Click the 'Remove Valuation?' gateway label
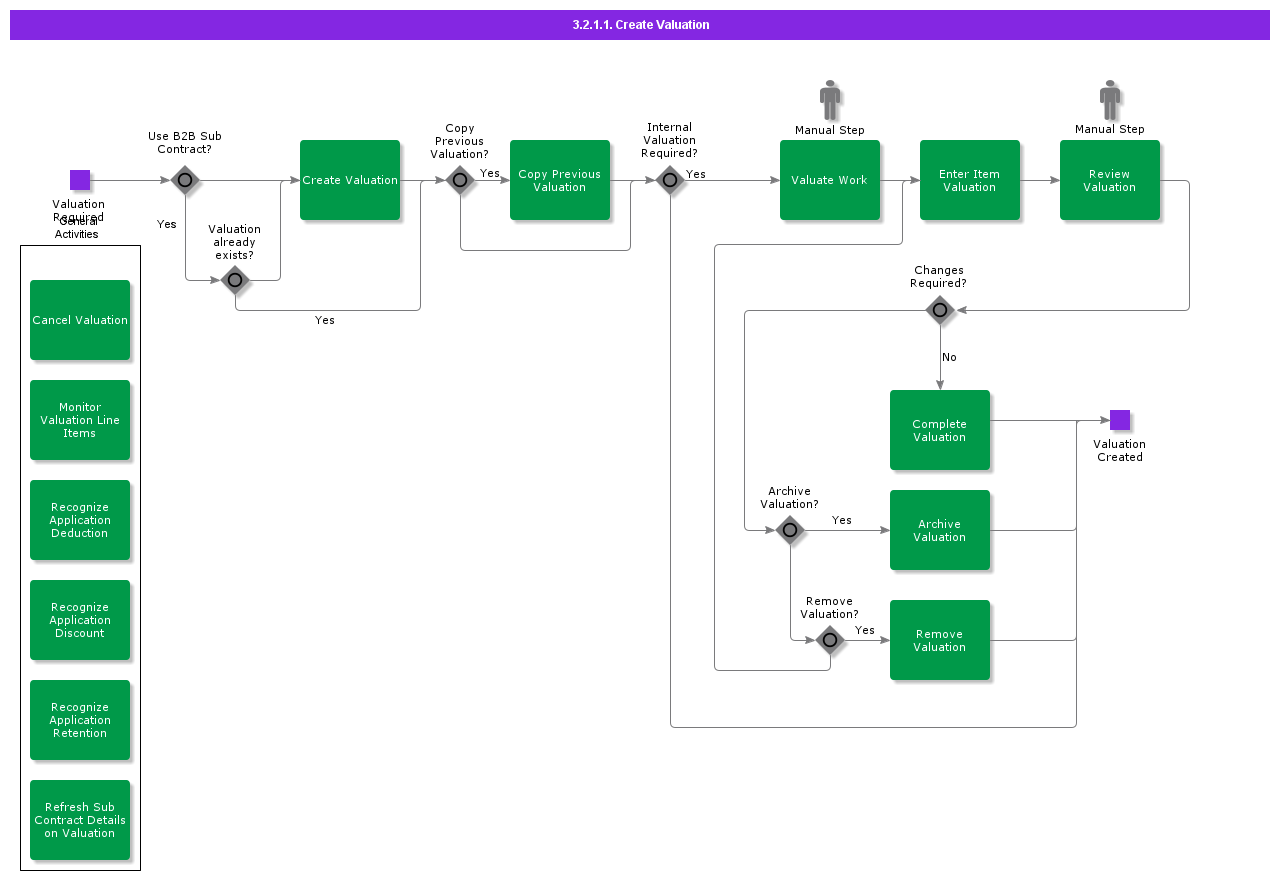Image resolution: width=1280 pixels, height=880 pixels. click(830, 608)
